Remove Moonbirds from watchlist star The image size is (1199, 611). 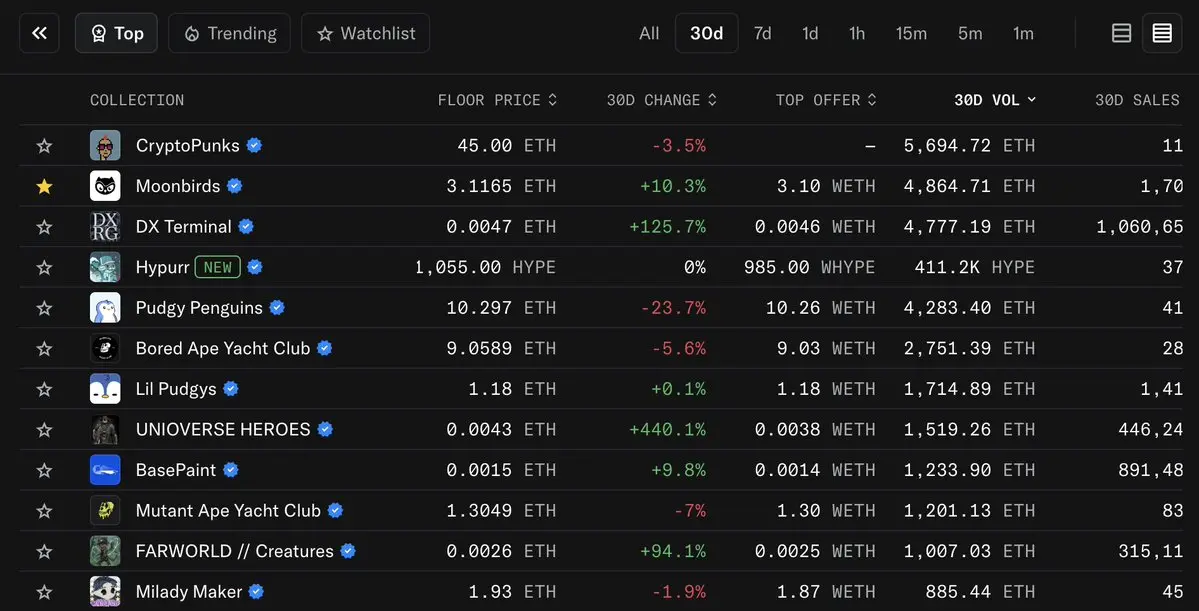click(44, 186)
